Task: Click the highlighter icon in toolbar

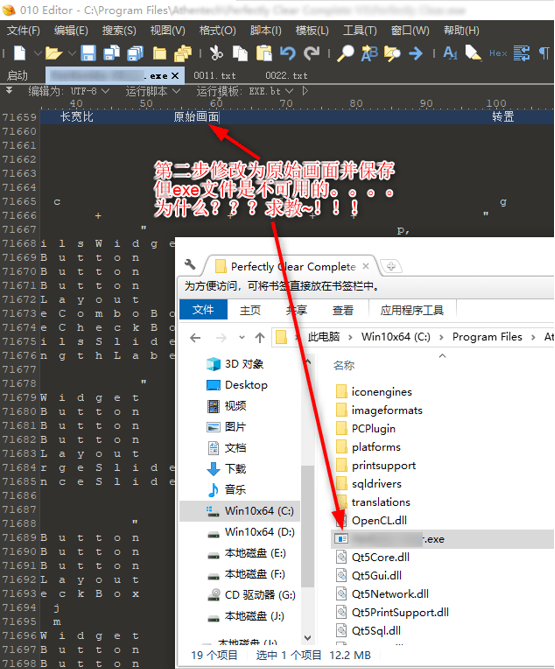Action: tap(473, 53)
